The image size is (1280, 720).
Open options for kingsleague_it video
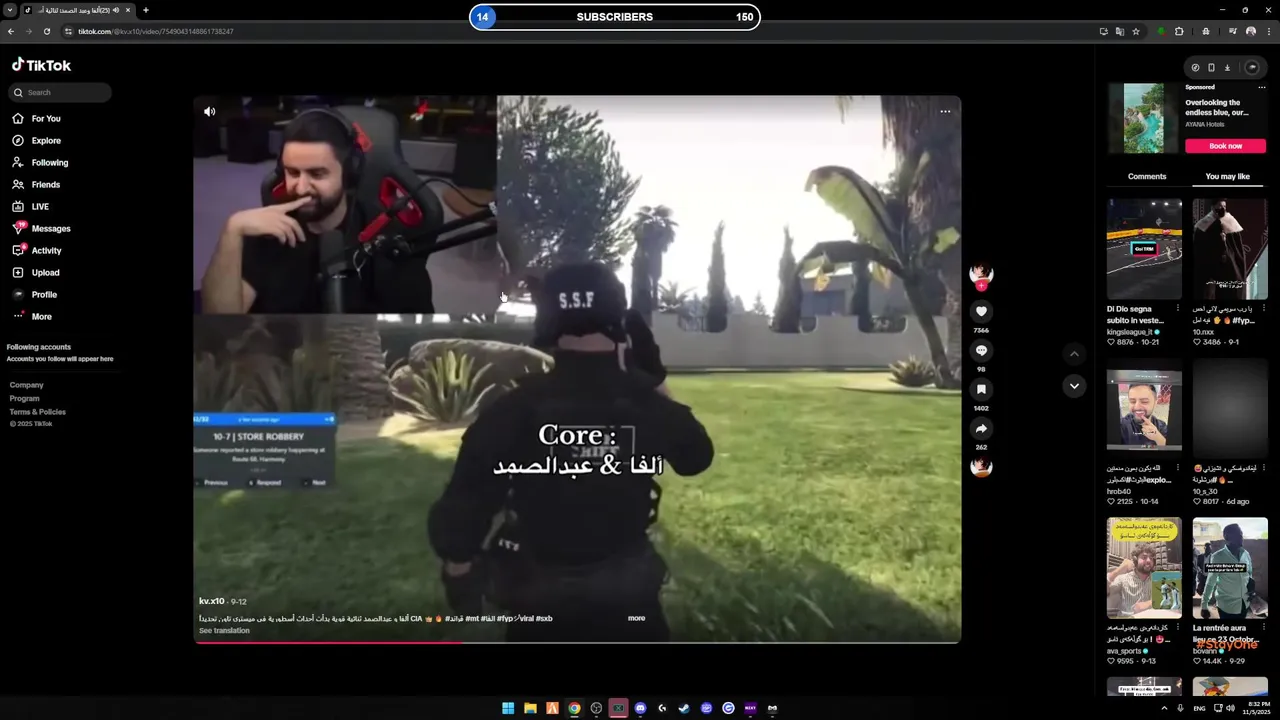tap(1177, 309)
